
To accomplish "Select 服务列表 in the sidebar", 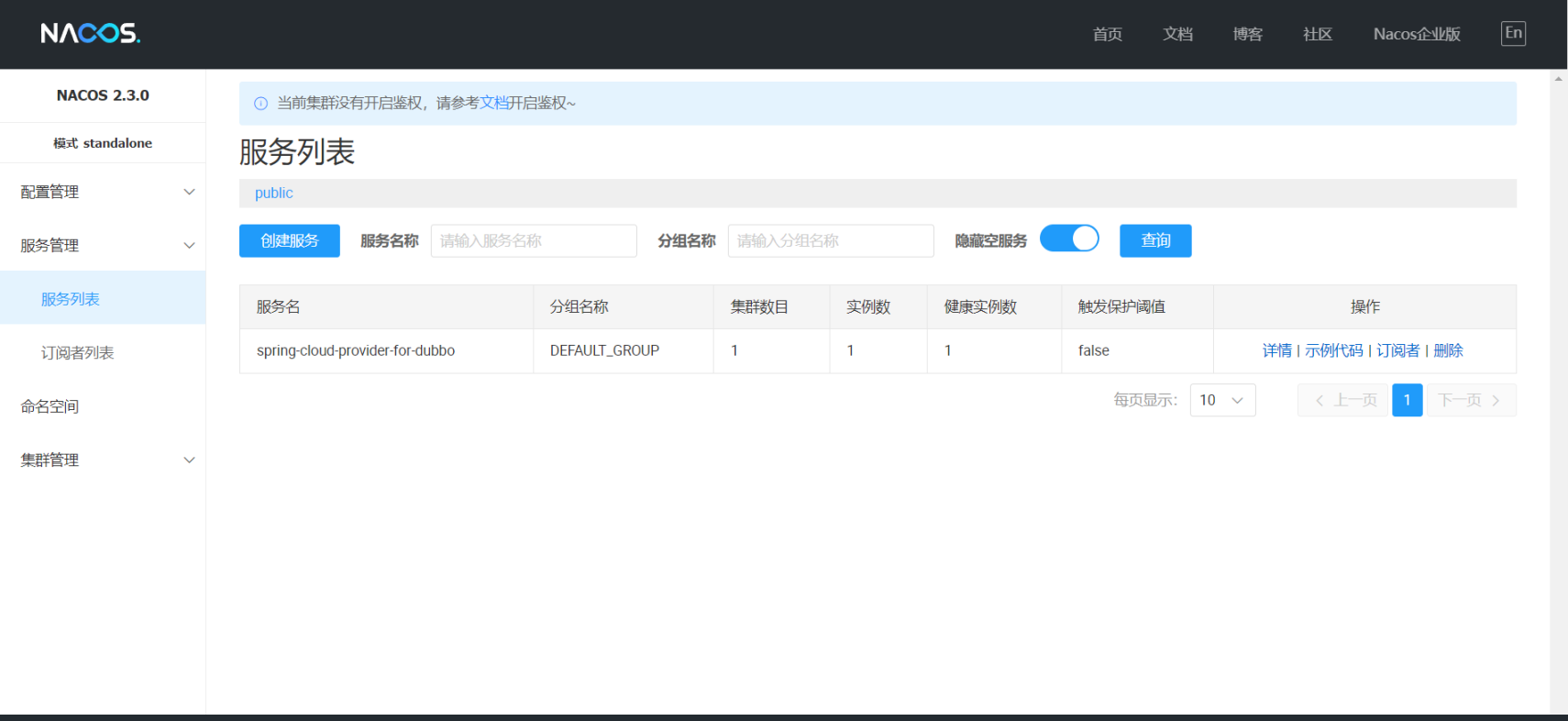I will tap(71, 299).
